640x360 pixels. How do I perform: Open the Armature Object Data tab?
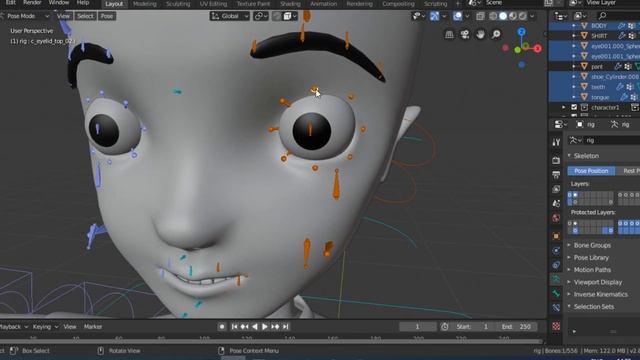pos(556,279)
